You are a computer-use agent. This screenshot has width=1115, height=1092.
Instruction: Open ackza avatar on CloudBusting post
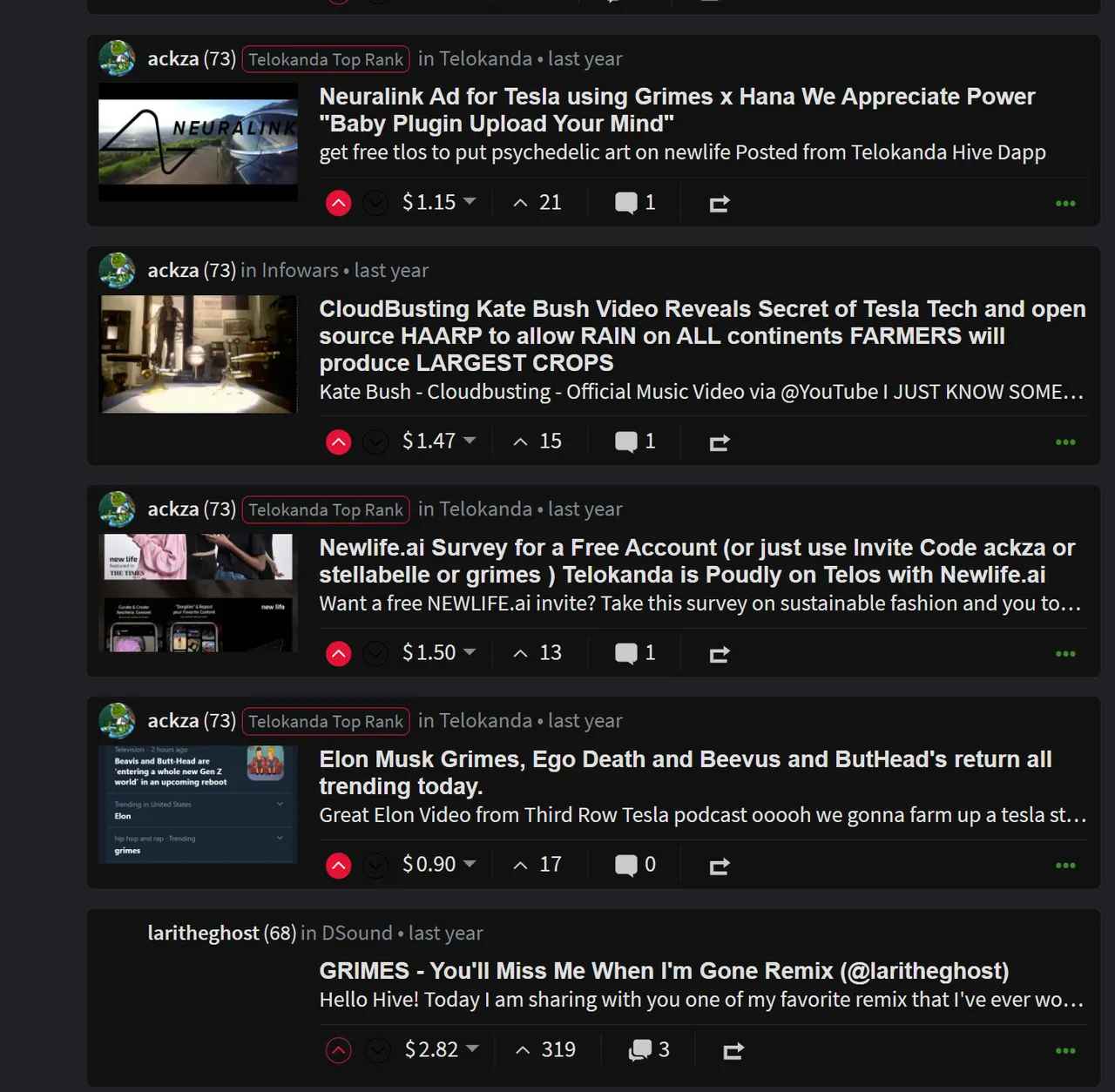point(117,270)
